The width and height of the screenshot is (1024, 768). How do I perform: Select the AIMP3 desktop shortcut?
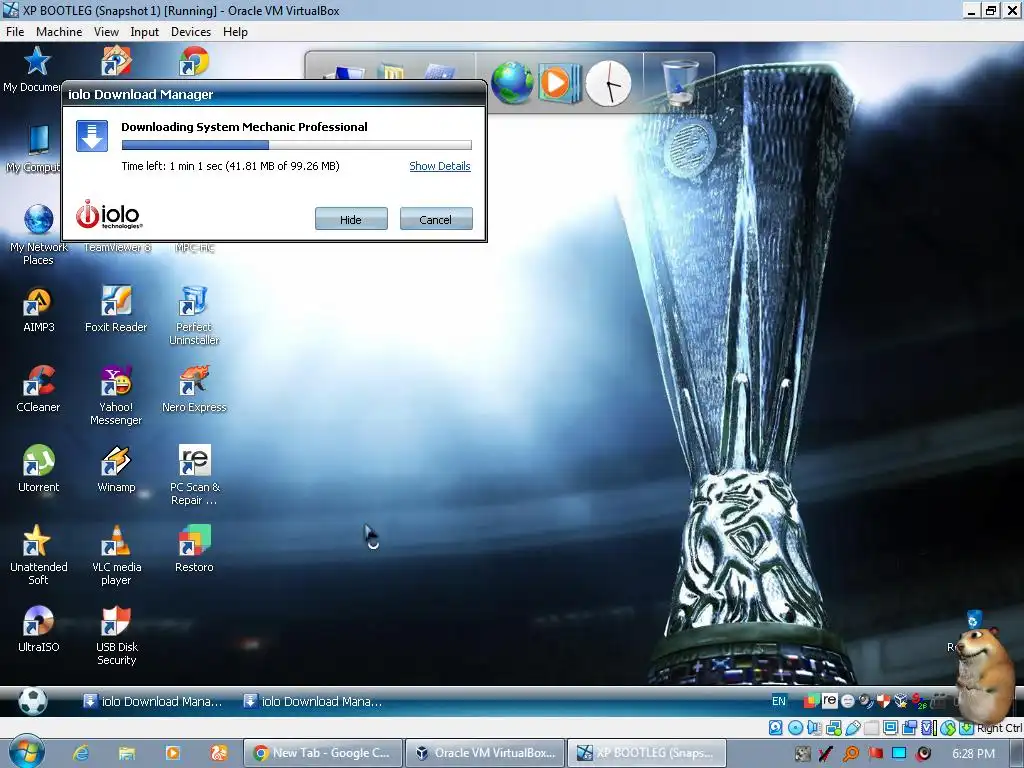click(x=39, y=301)
